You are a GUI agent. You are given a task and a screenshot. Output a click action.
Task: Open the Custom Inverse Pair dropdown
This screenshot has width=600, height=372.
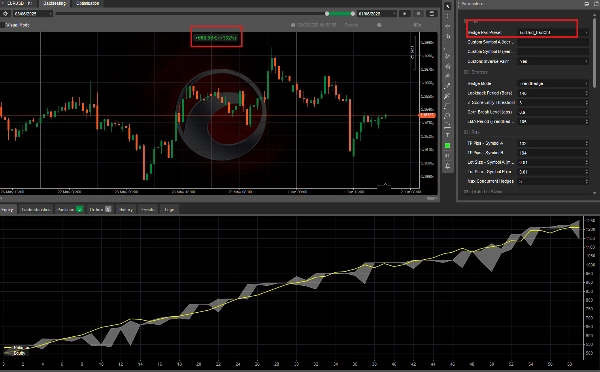point(553,61)
